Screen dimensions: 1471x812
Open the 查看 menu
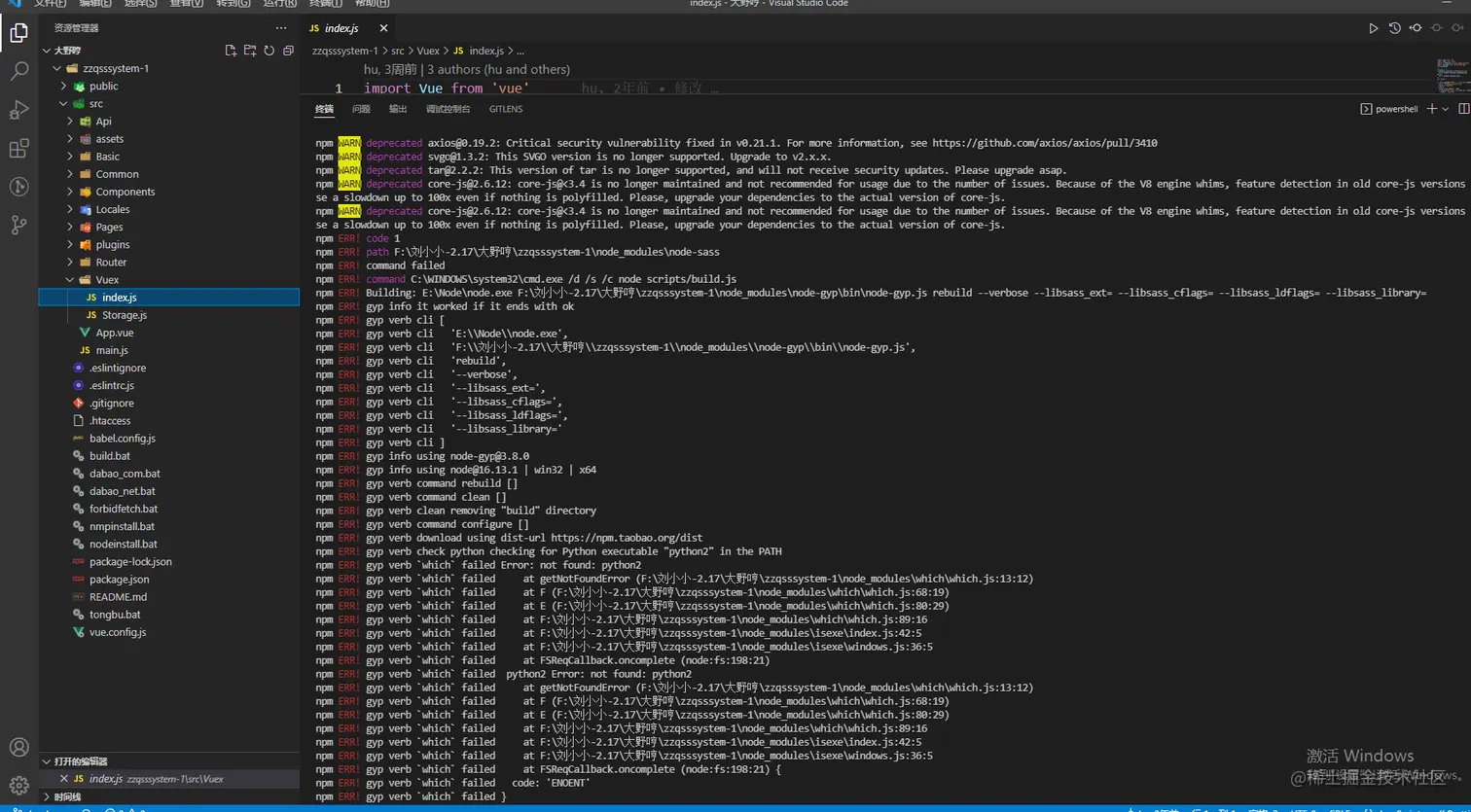pos(186,4)
